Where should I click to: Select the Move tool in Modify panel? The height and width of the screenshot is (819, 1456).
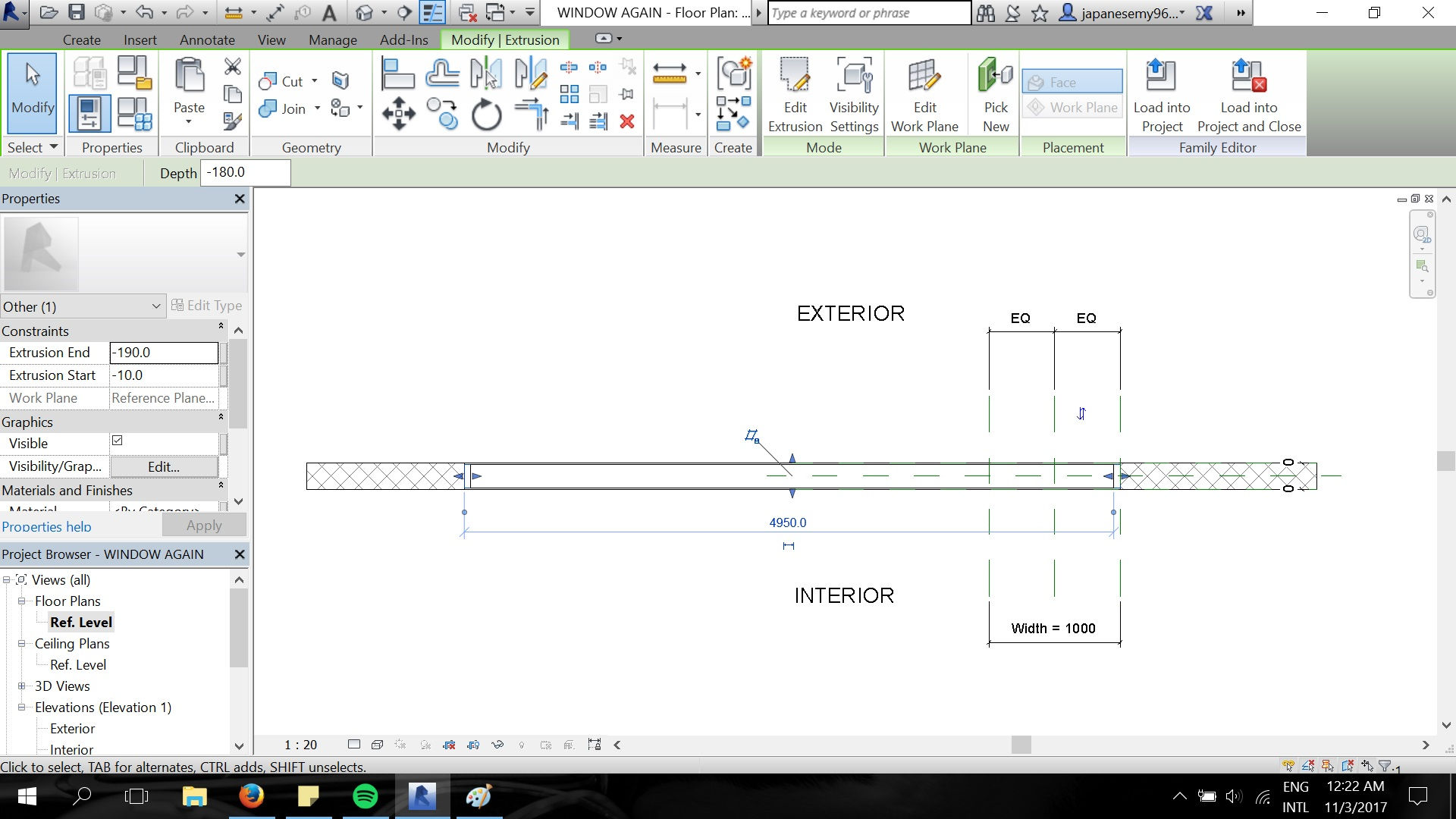399,115
